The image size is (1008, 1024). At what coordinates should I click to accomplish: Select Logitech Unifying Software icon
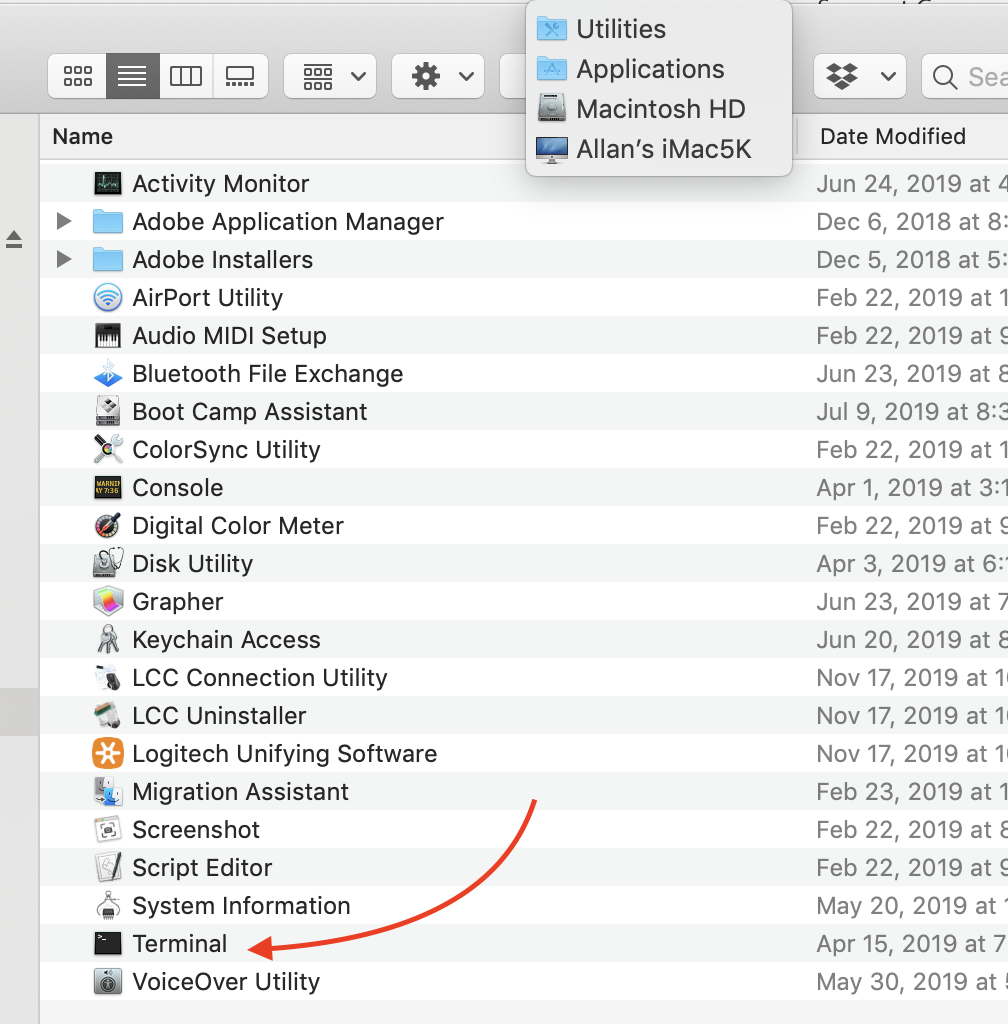click(x=108, y=753)
